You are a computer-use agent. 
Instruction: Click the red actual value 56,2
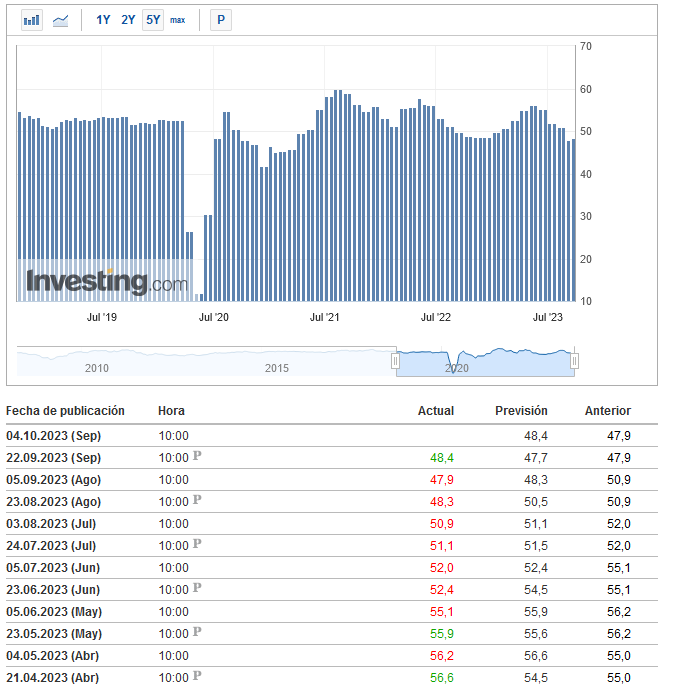442,656
